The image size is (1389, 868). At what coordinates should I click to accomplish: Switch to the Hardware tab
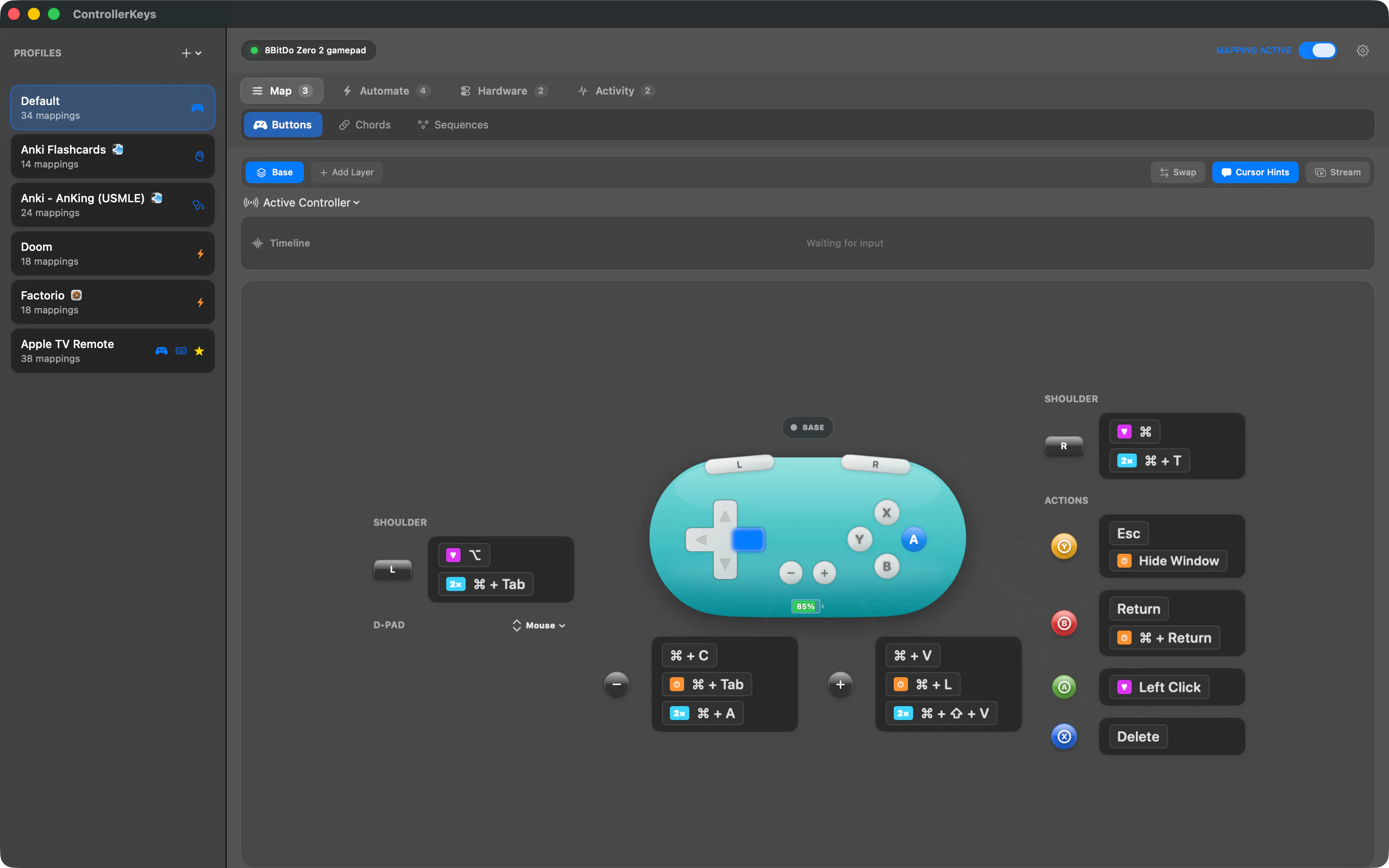click(x=504, y=91)
